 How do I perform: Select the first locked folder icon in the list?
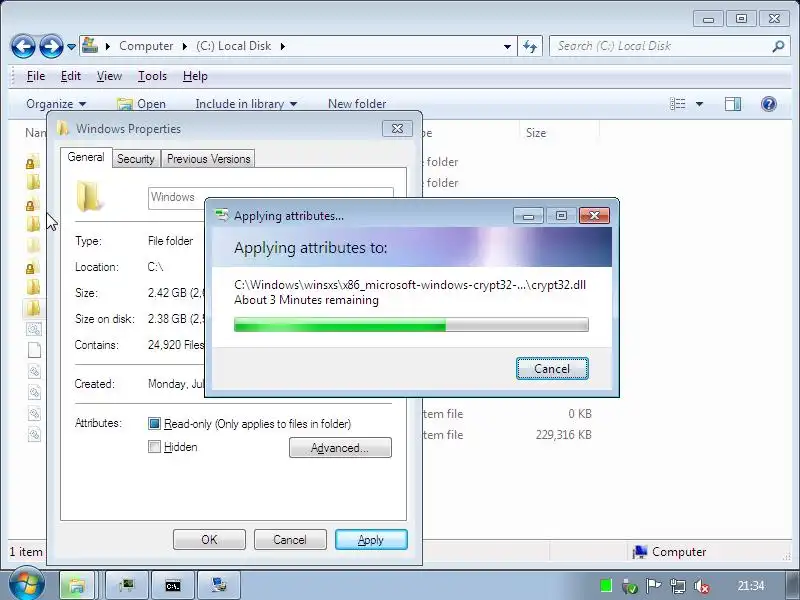coord(32,162)
